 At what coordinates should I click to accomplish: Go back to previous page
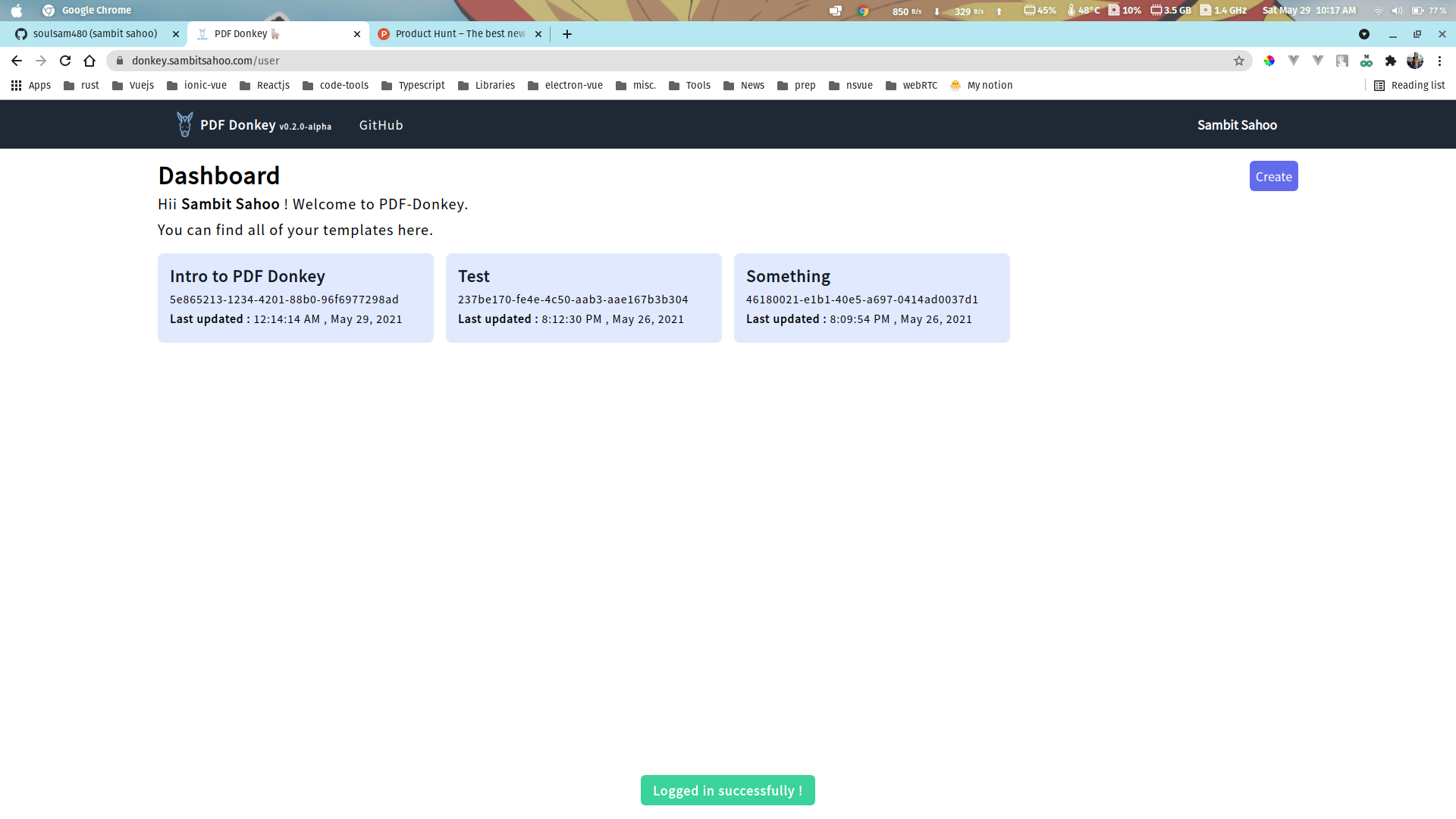(17, 61)
